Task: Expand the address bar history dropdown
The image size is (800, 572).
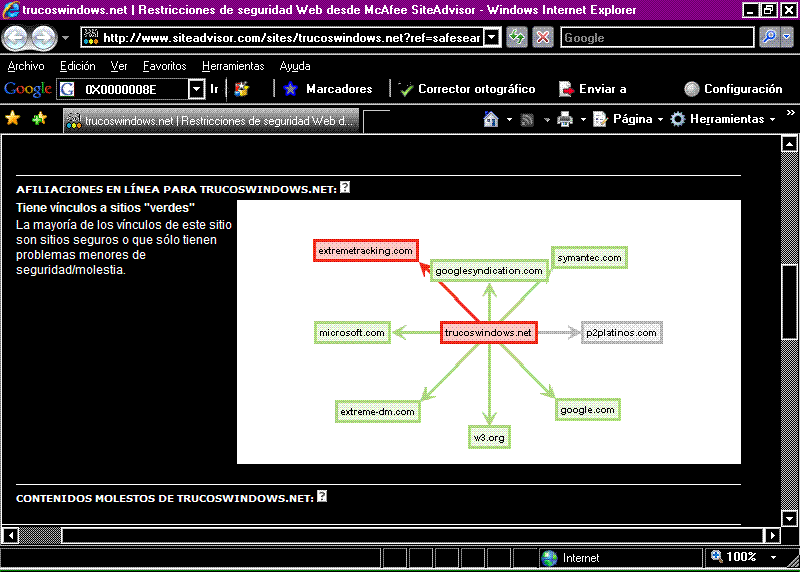Action: click(492, 37)
